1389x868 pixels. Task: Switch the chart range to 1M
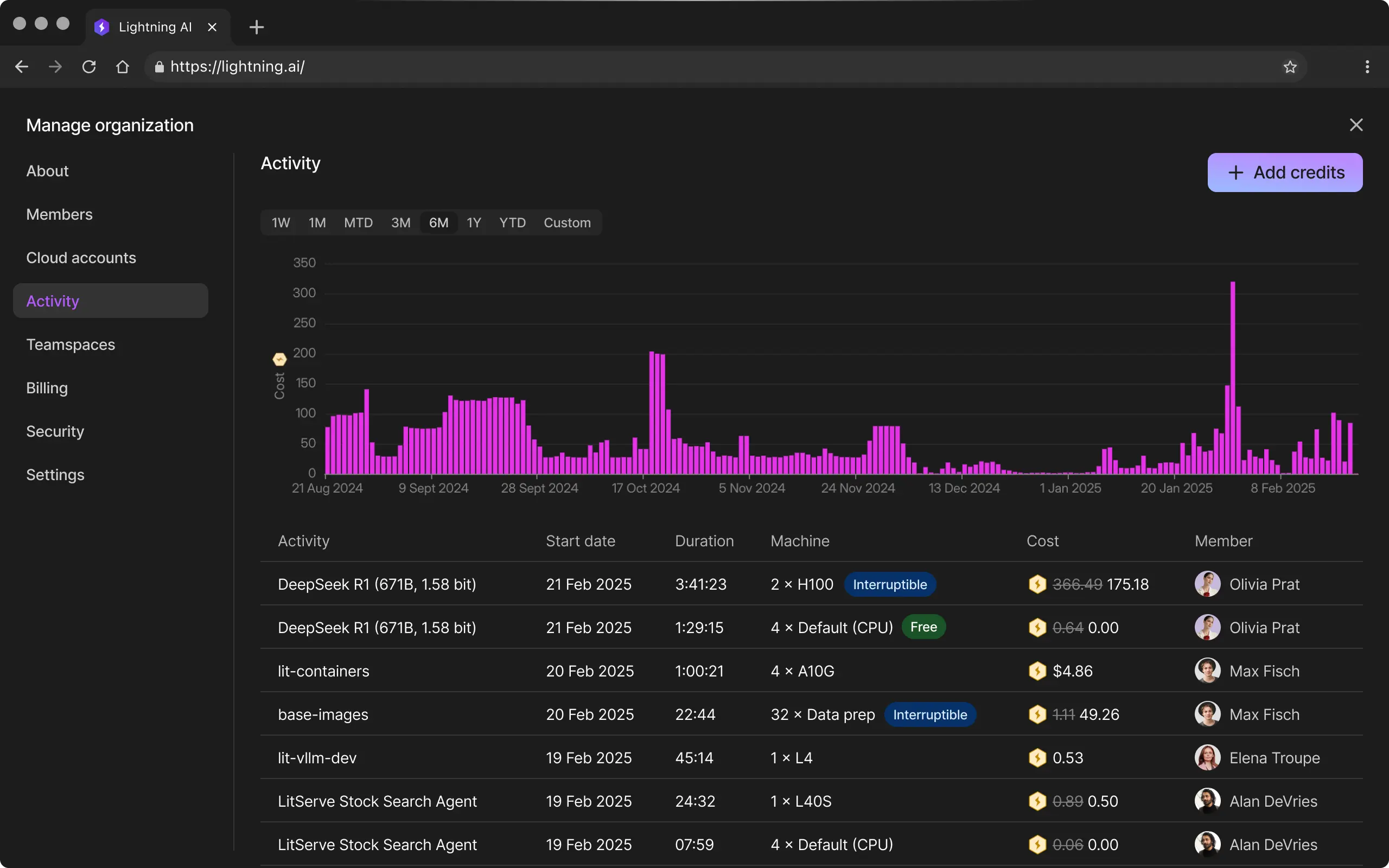317,223
